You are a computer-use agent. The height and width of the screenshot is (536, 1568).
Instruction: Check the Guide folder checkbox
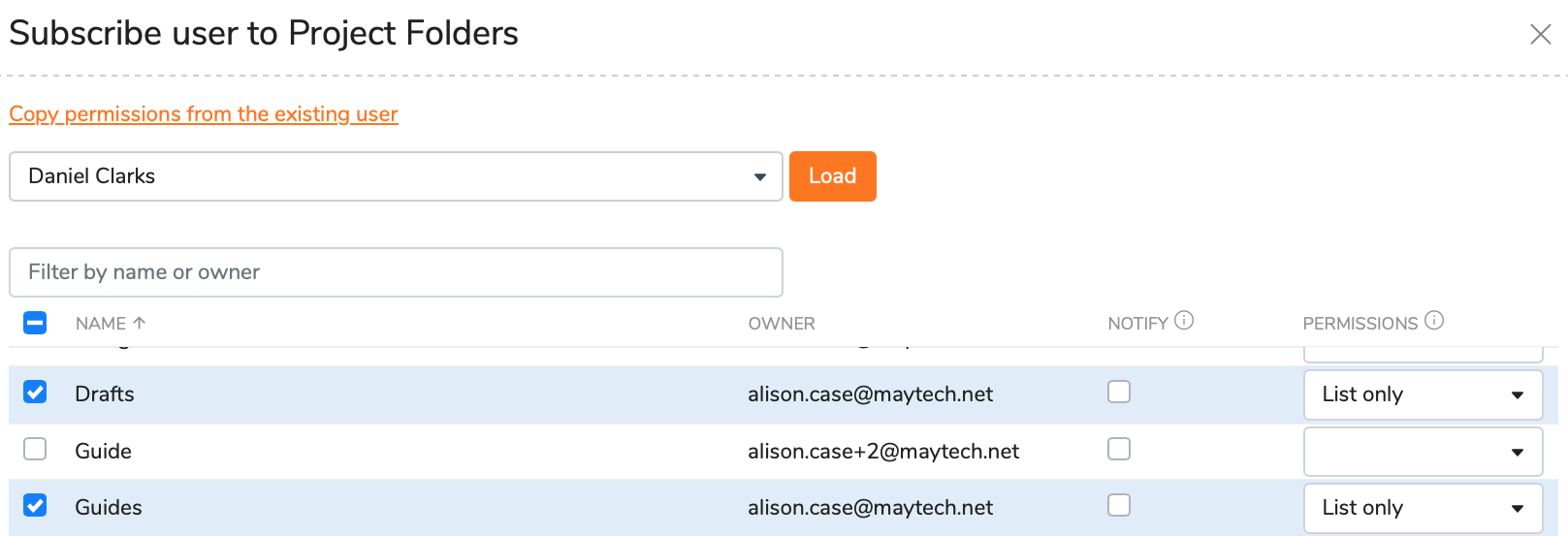(35, 449)
